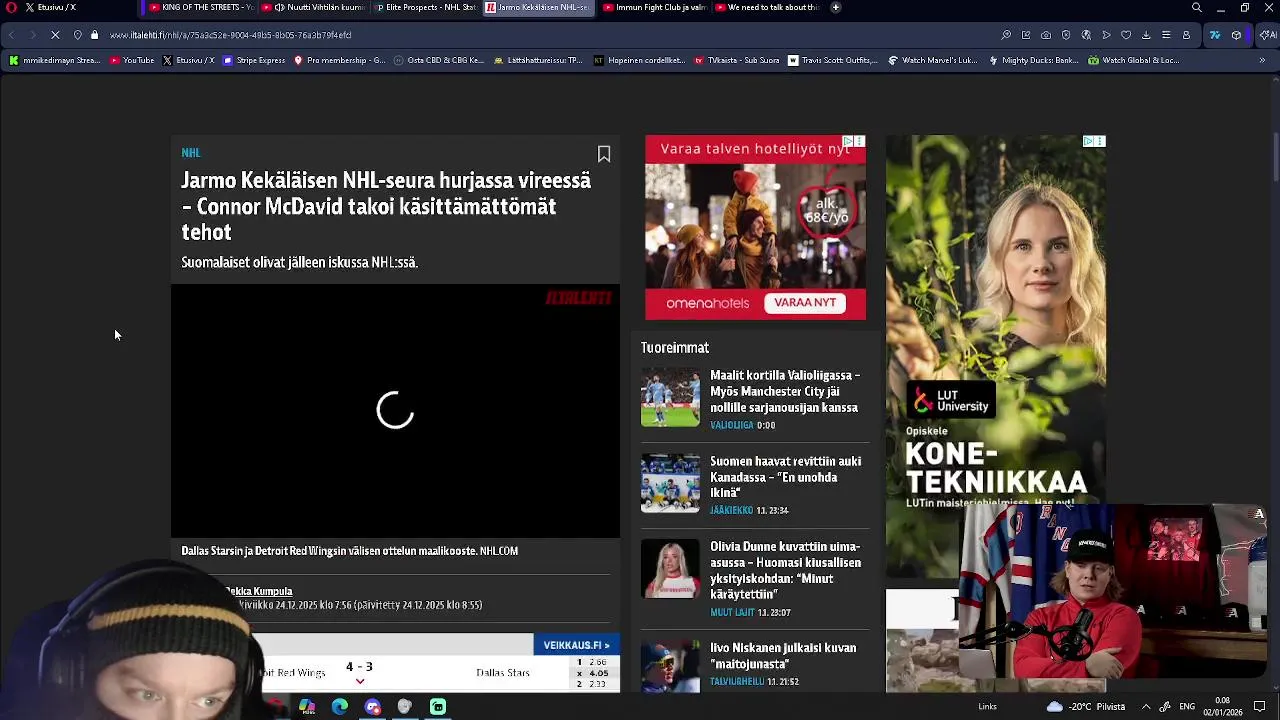Click the stop loading X button
The height and width of the screenshot is (720, 1280).
click(x=55, y=35)
